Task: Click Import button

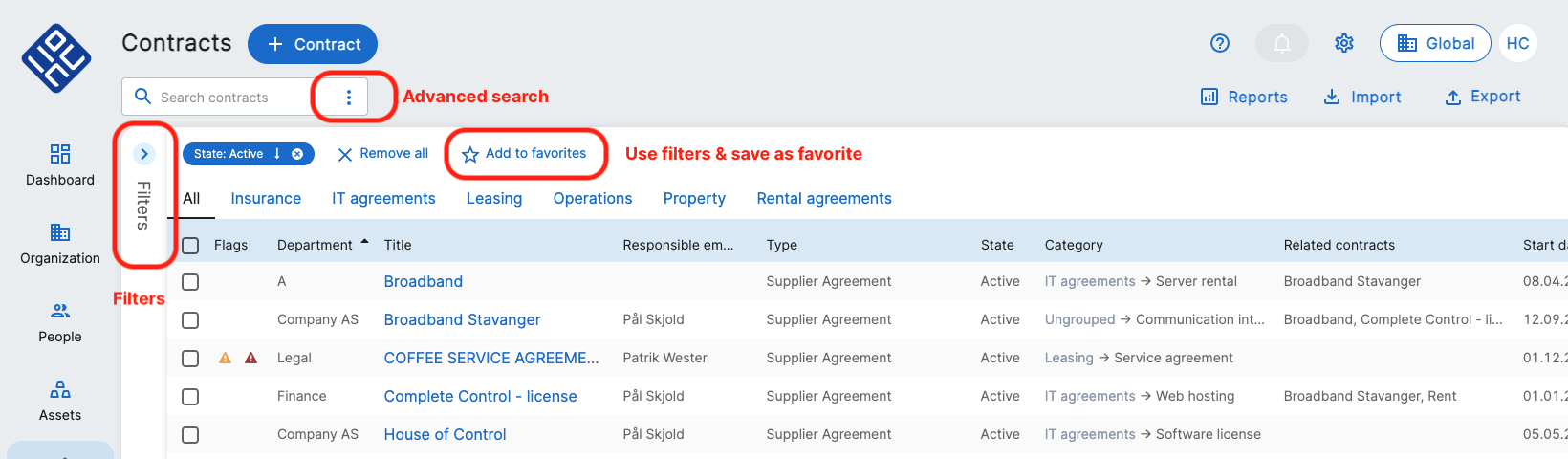Action: [1361, 97]
